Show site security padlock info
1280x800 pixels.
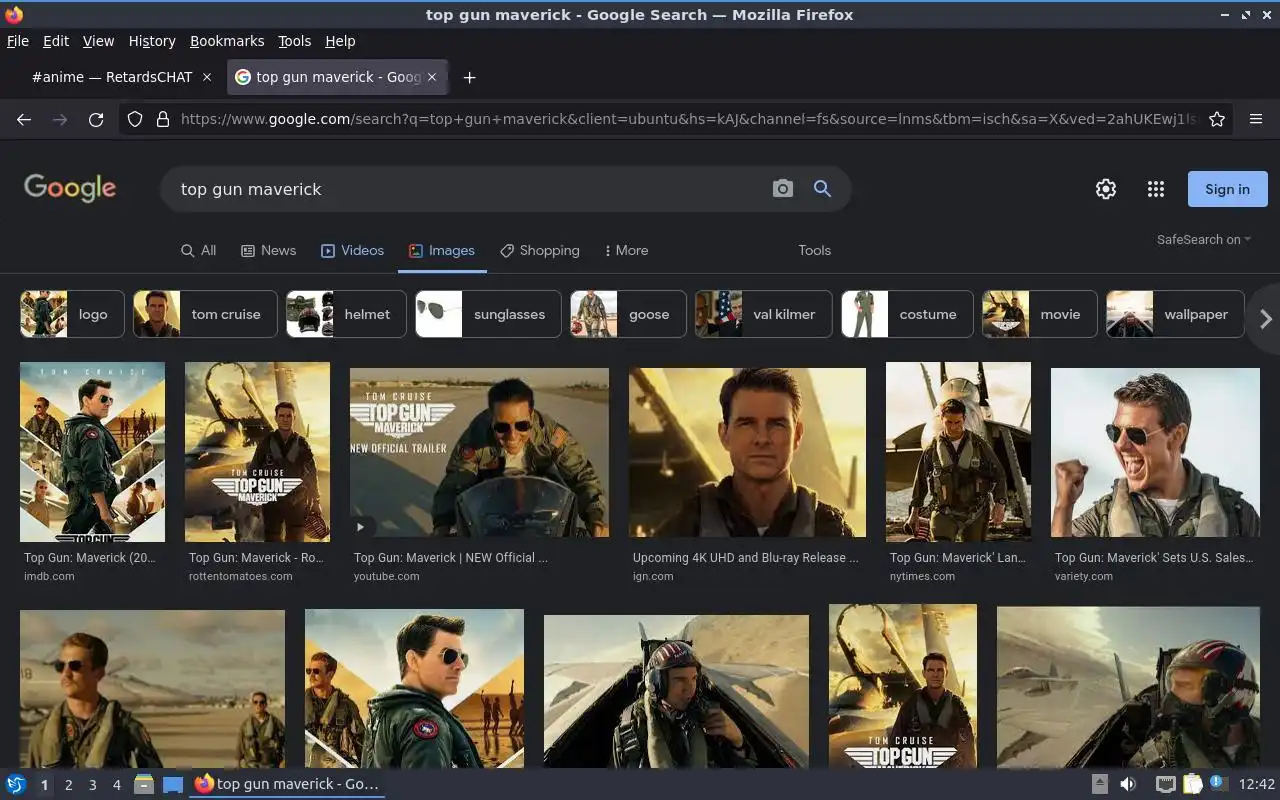coord(163,119)
